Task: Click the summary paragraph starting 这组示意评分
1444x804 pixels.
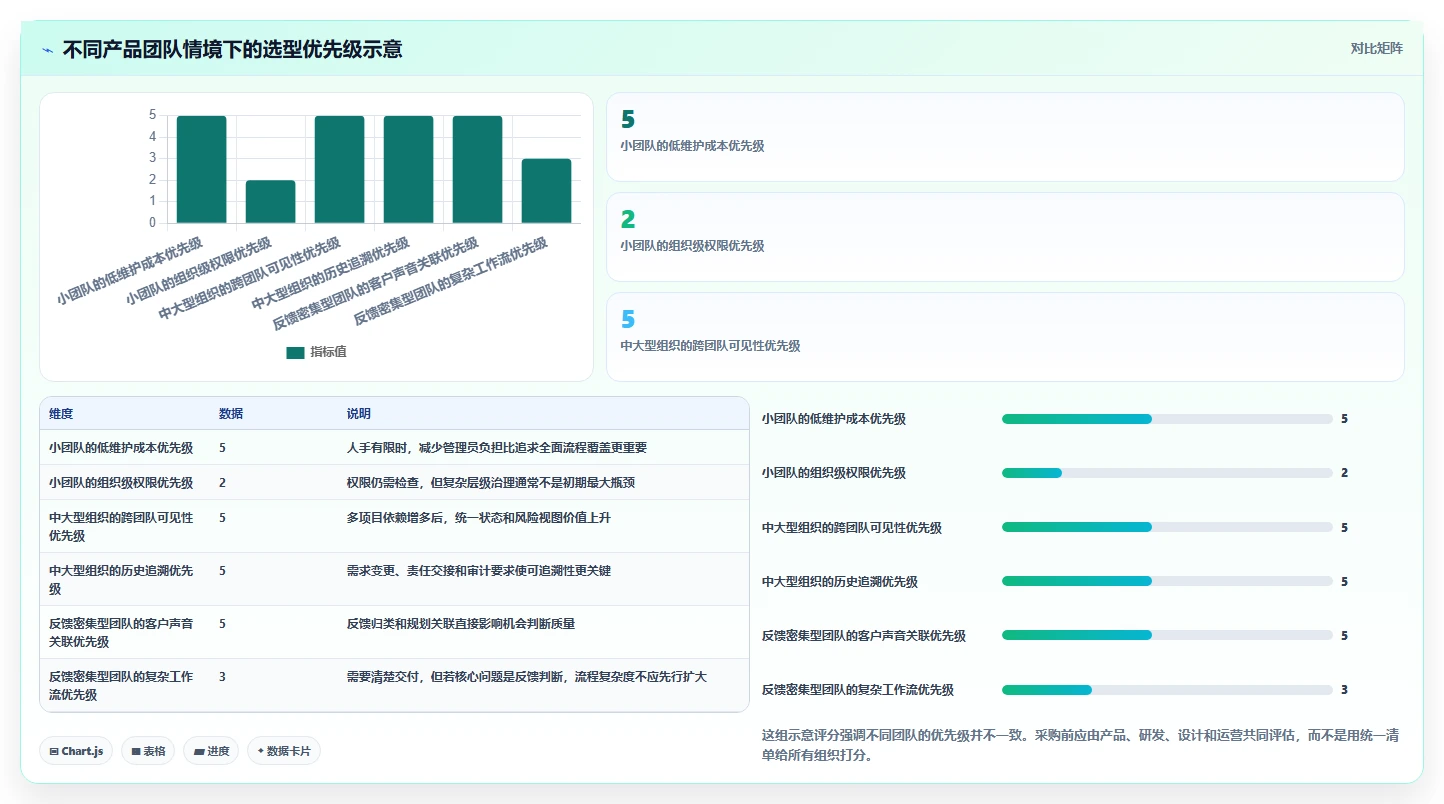Action: click(1080, 745)
